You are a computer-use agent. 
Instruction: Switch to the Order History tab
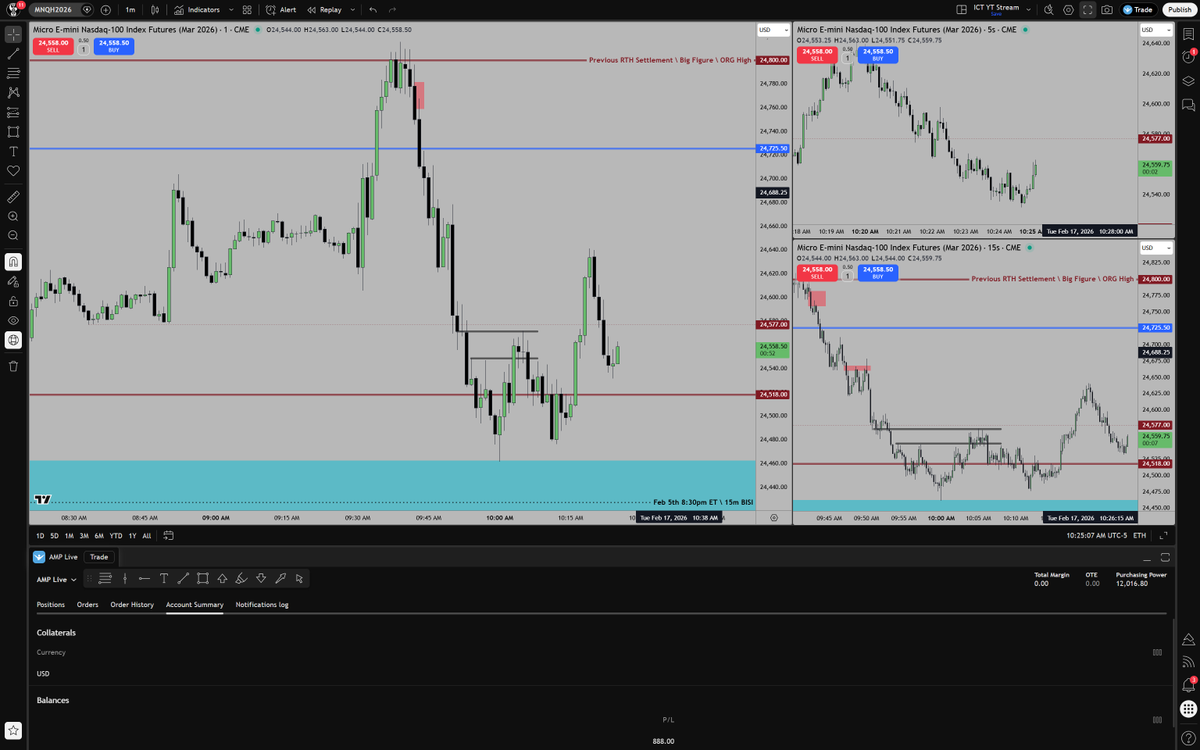click(x=132, y=604)
